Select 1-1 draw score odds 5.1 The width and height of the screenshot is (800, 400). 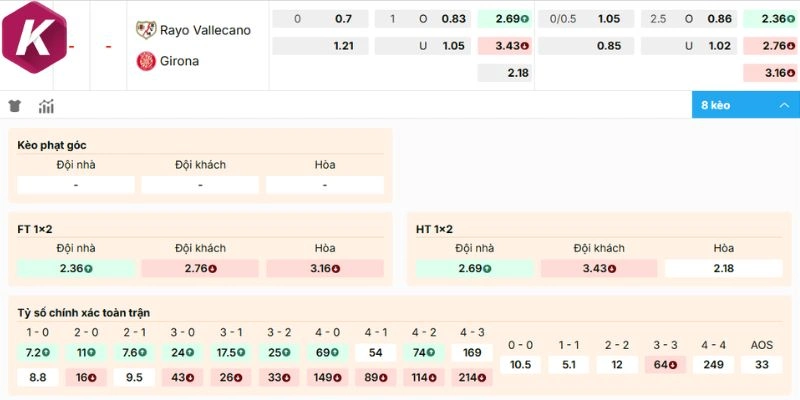coord(568,365)
